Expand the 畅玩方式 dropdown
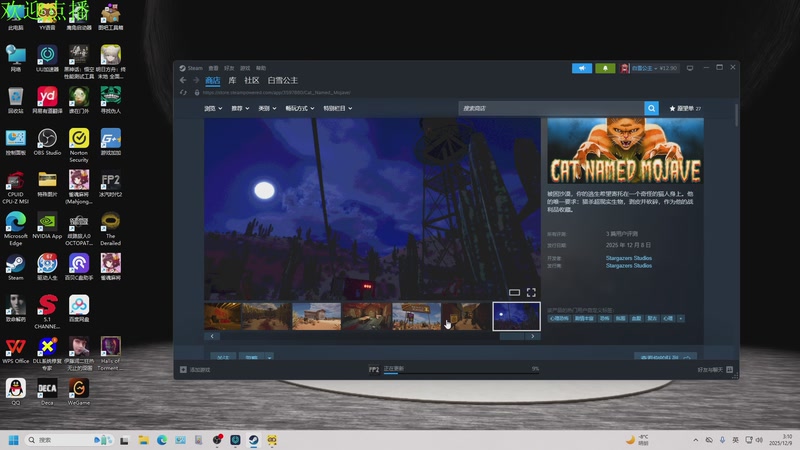Screen dimensions: 800x450 [300, 108]
